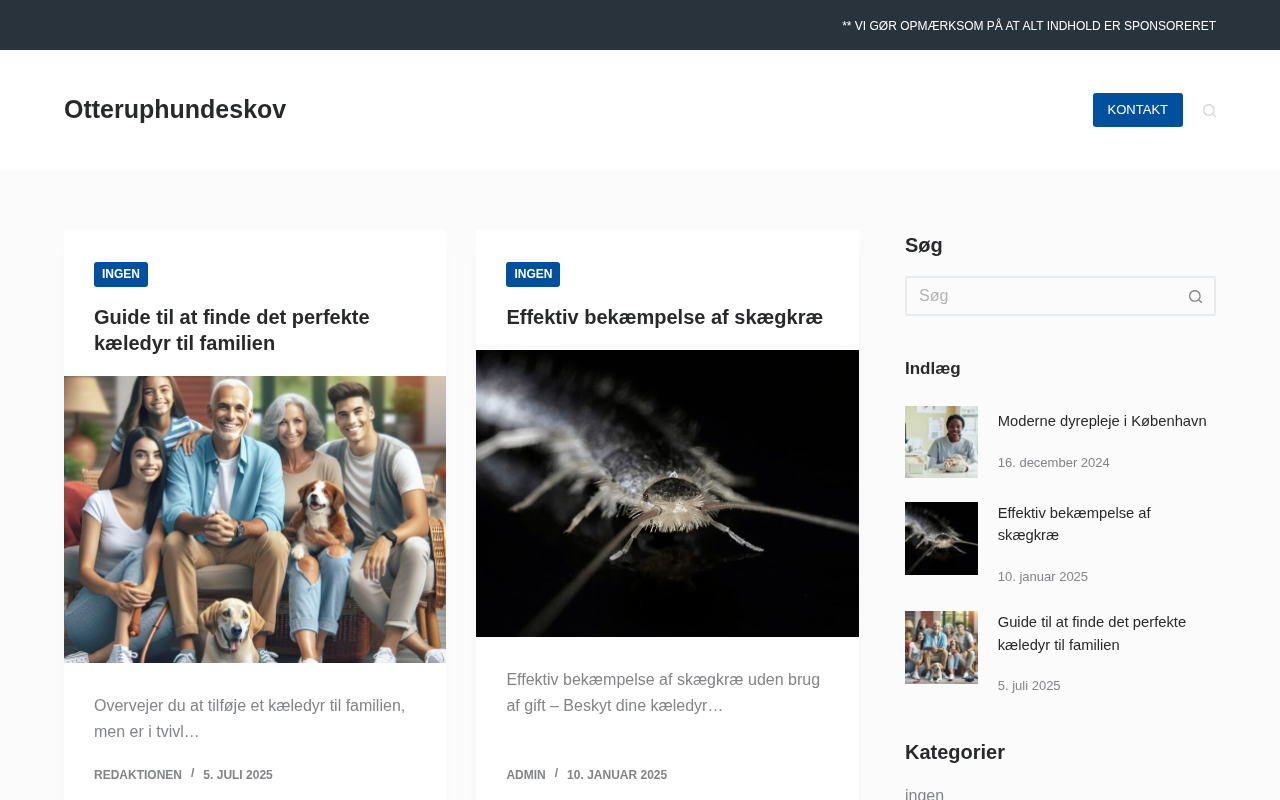This screenshot has height=800, width=1280.
Task: Select the '5. juli 2025' sidebar date
Action: coord(1029,686)
